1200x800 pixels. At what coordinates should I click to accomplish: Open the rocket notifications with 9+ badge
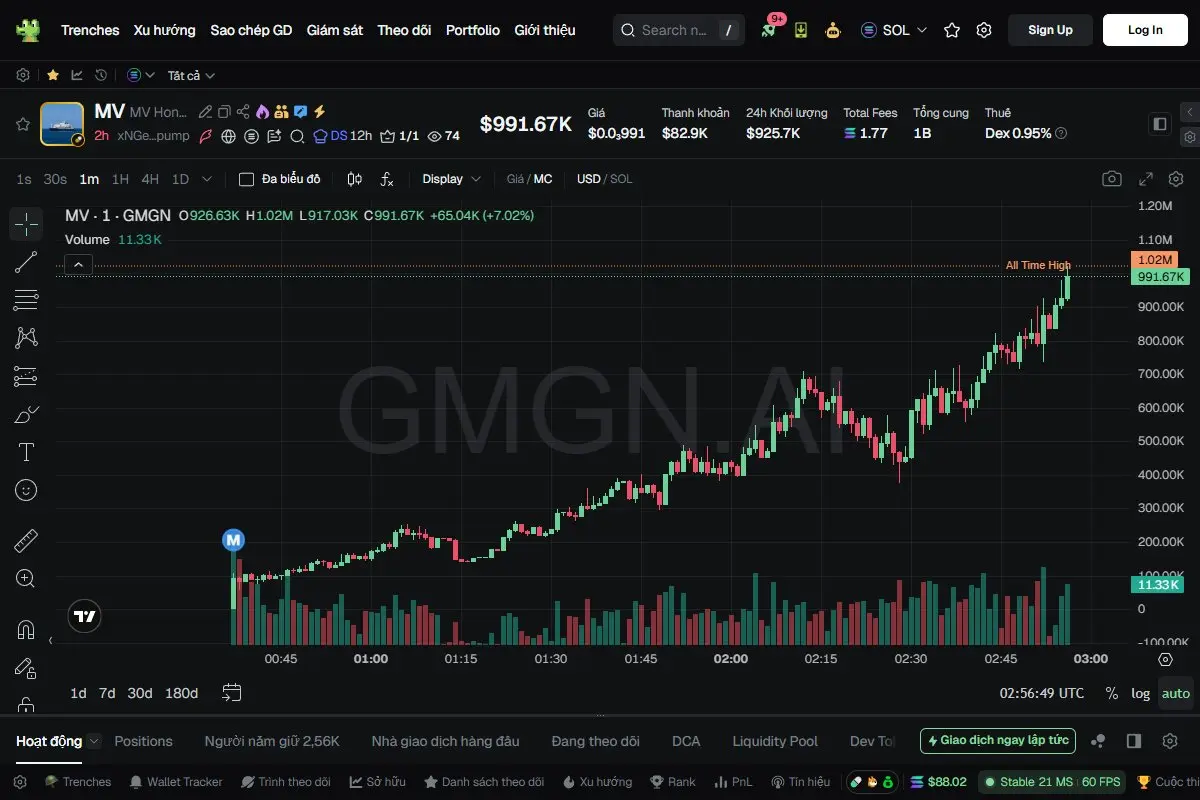(769, 29)
